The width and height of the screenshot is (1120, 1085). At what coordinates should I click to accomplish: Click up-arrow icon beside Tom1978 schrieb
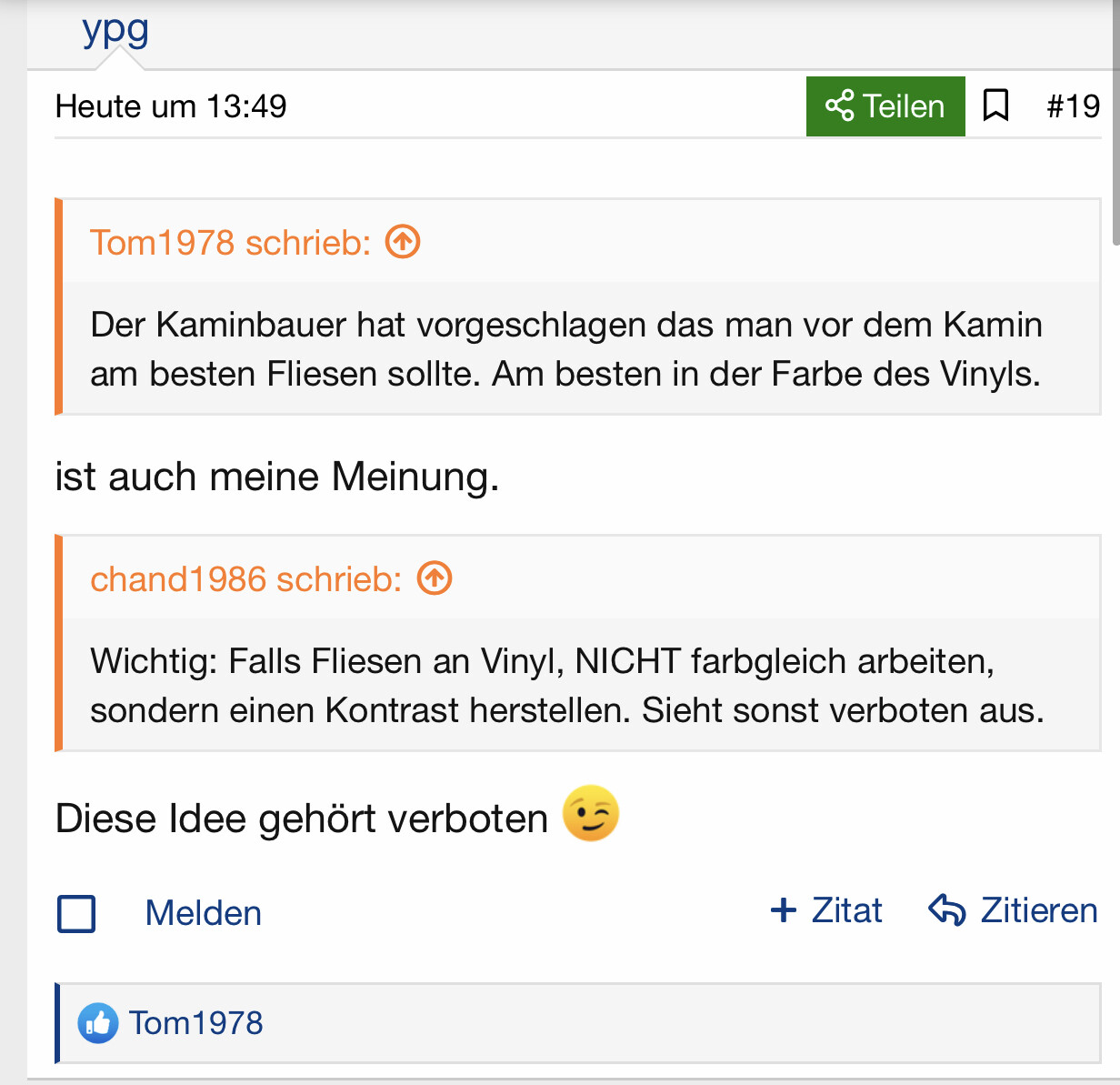tap(403, 242)
